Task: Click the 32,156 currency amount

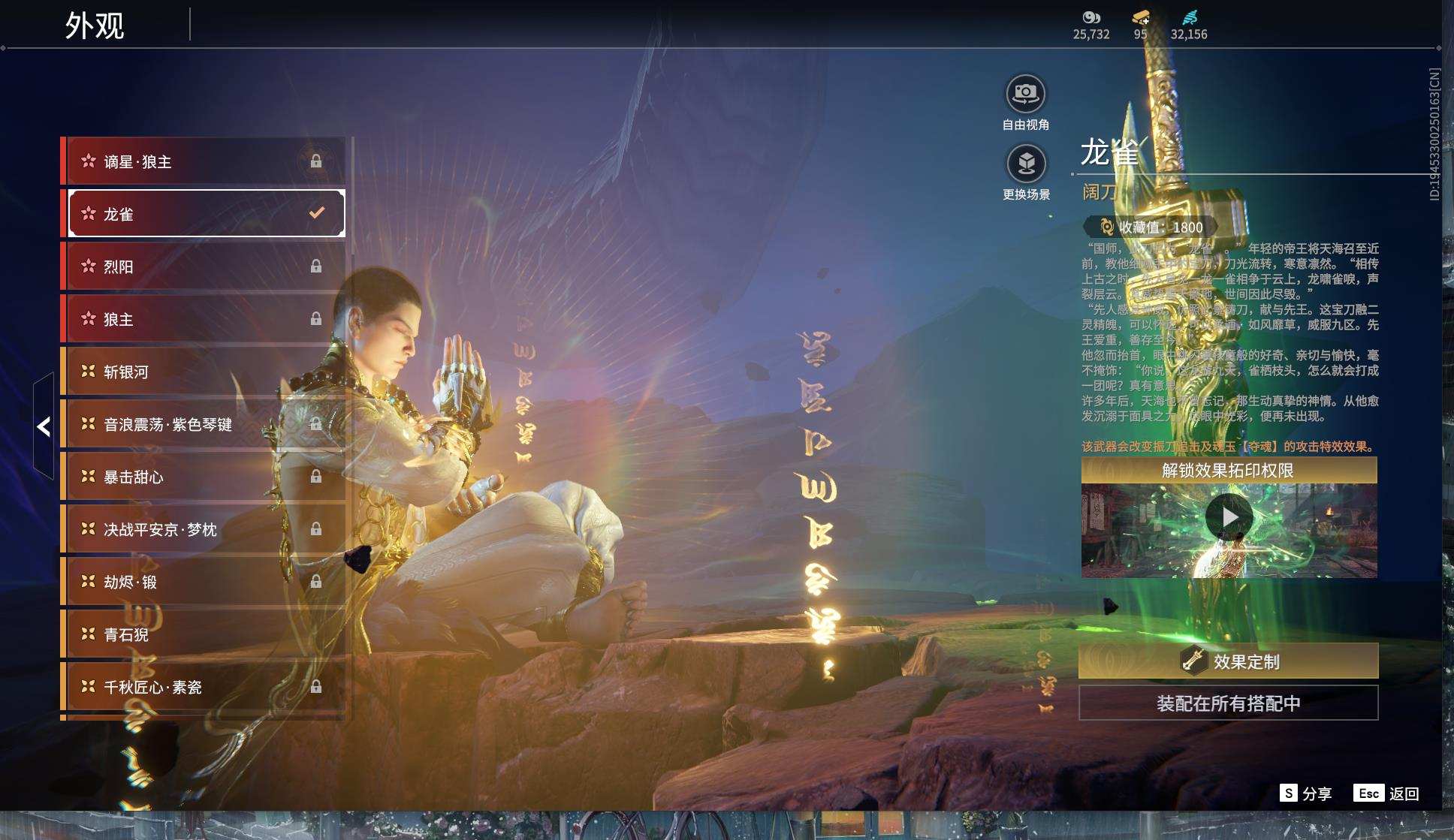Action: coord(1189,35)
